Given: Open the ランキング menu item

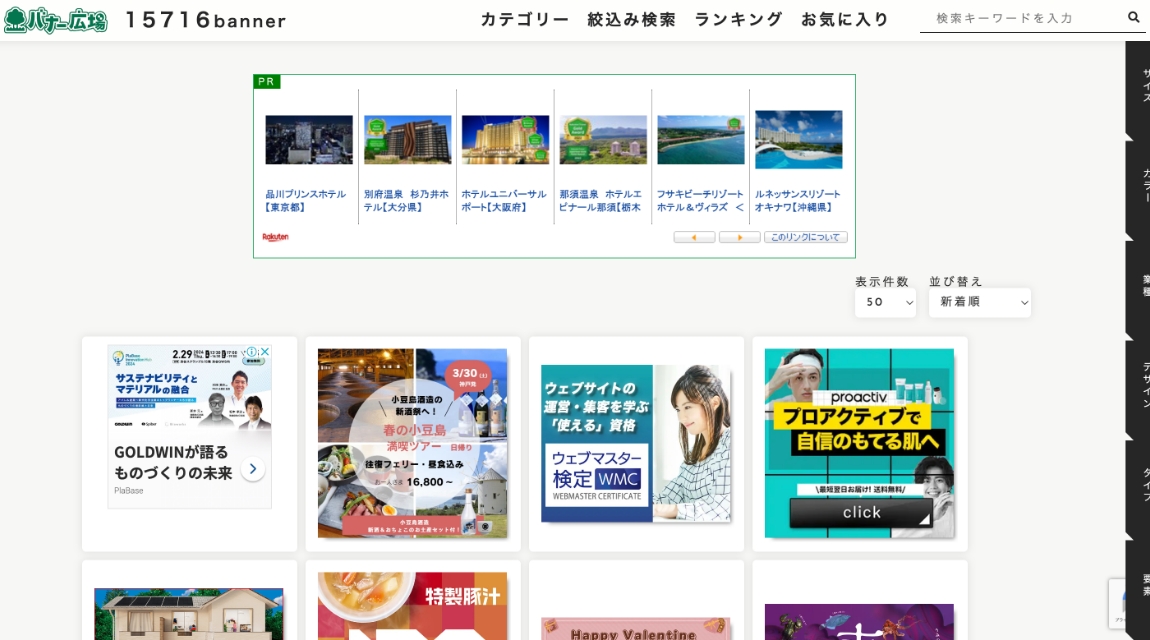Looking at the screenshot, I should (739, 20).
